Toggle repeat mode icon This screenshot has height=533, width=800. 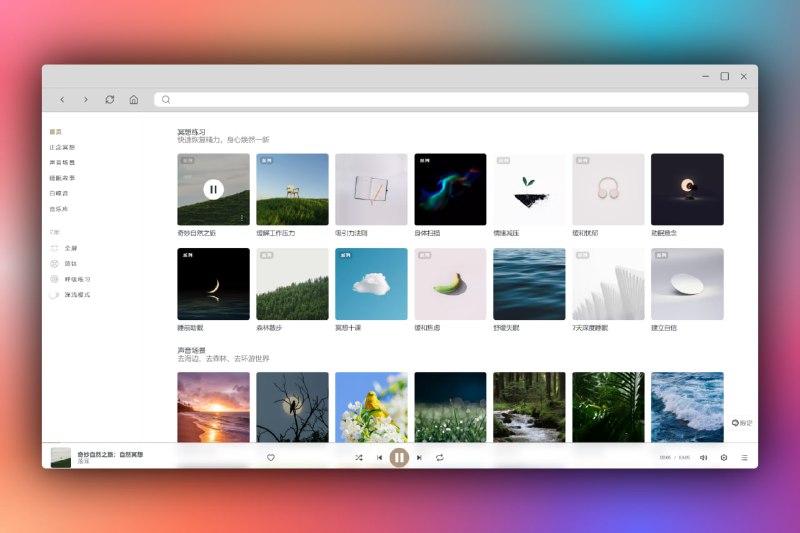[x=439, y=458]
